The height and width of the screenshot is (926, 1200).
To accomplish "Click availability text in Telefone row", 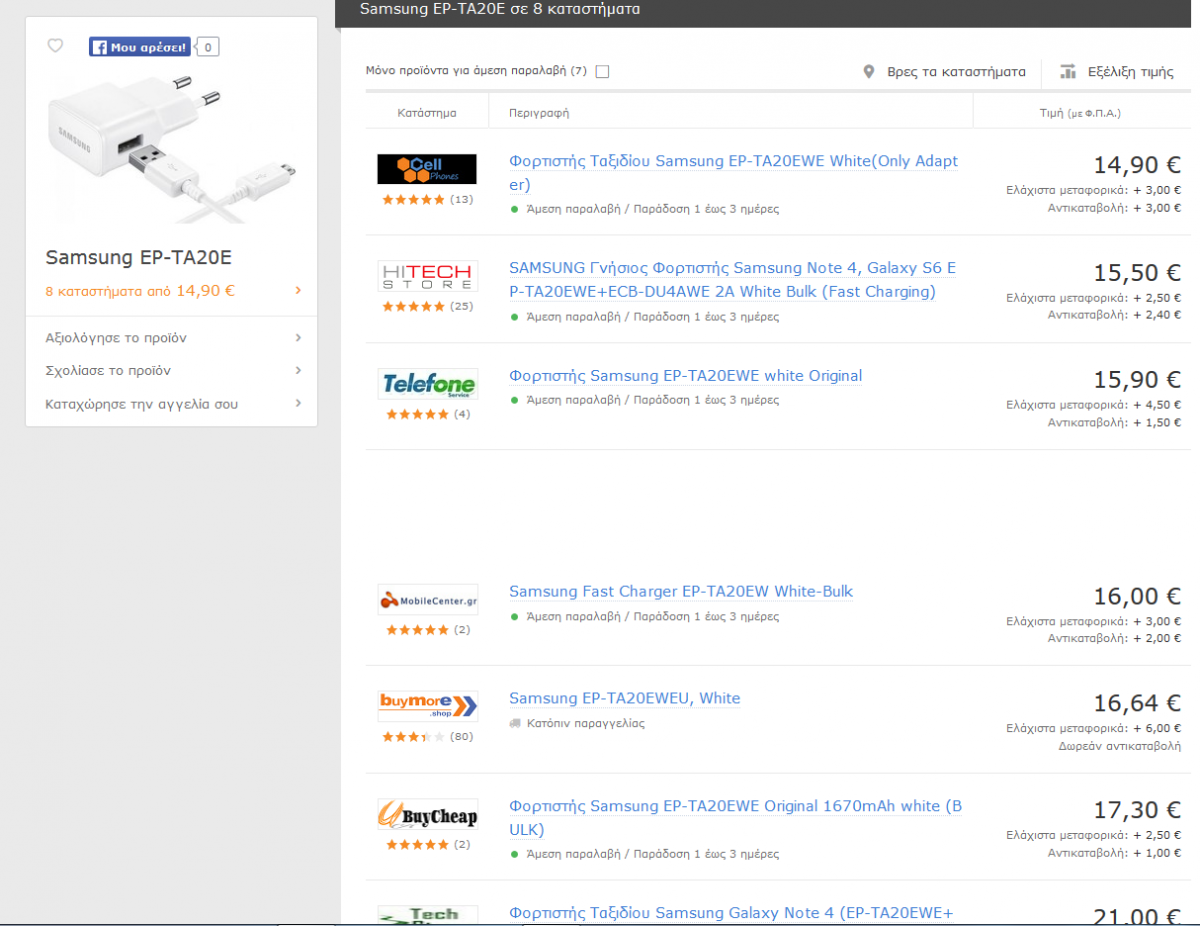I will 651,400.
